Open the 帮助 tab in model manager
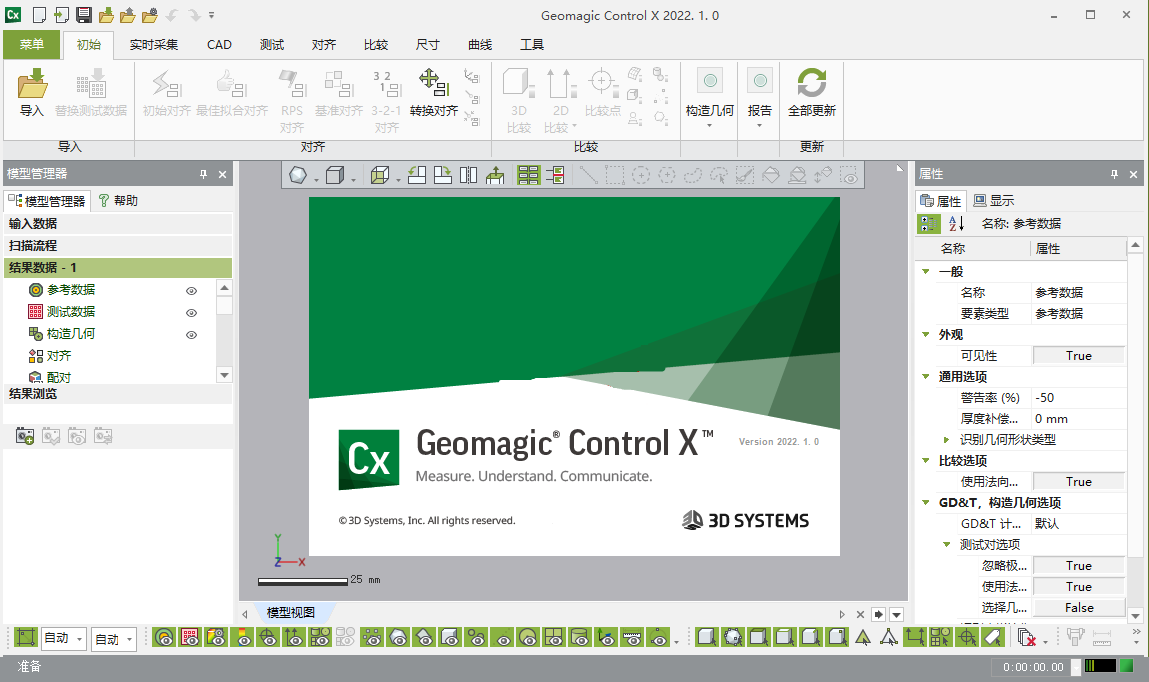Image resolution: width=1149 pixels, height=682 pixels. coord(118,201)
